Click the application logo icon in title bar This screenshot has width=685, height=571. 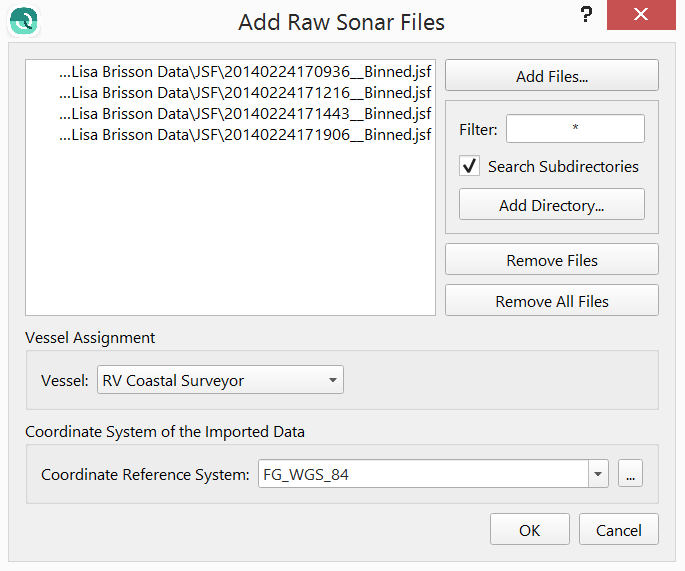click(x=23, y=22)
